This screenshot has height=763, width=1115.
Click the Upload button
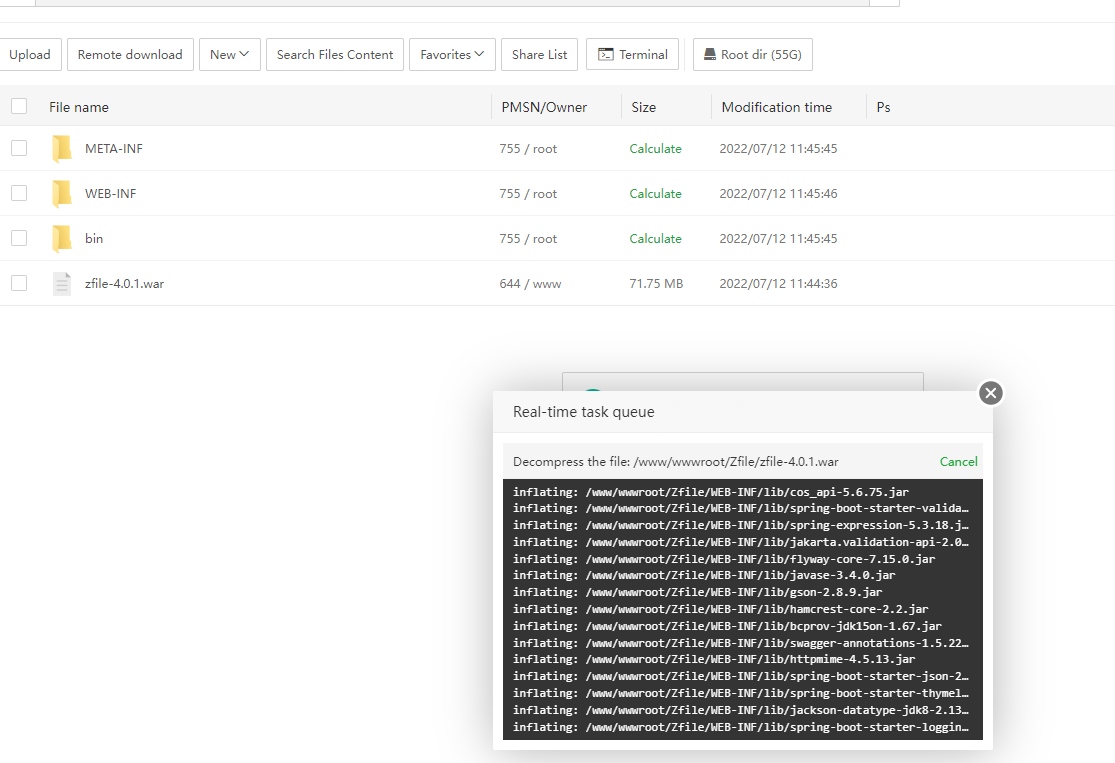coord(30,55)
